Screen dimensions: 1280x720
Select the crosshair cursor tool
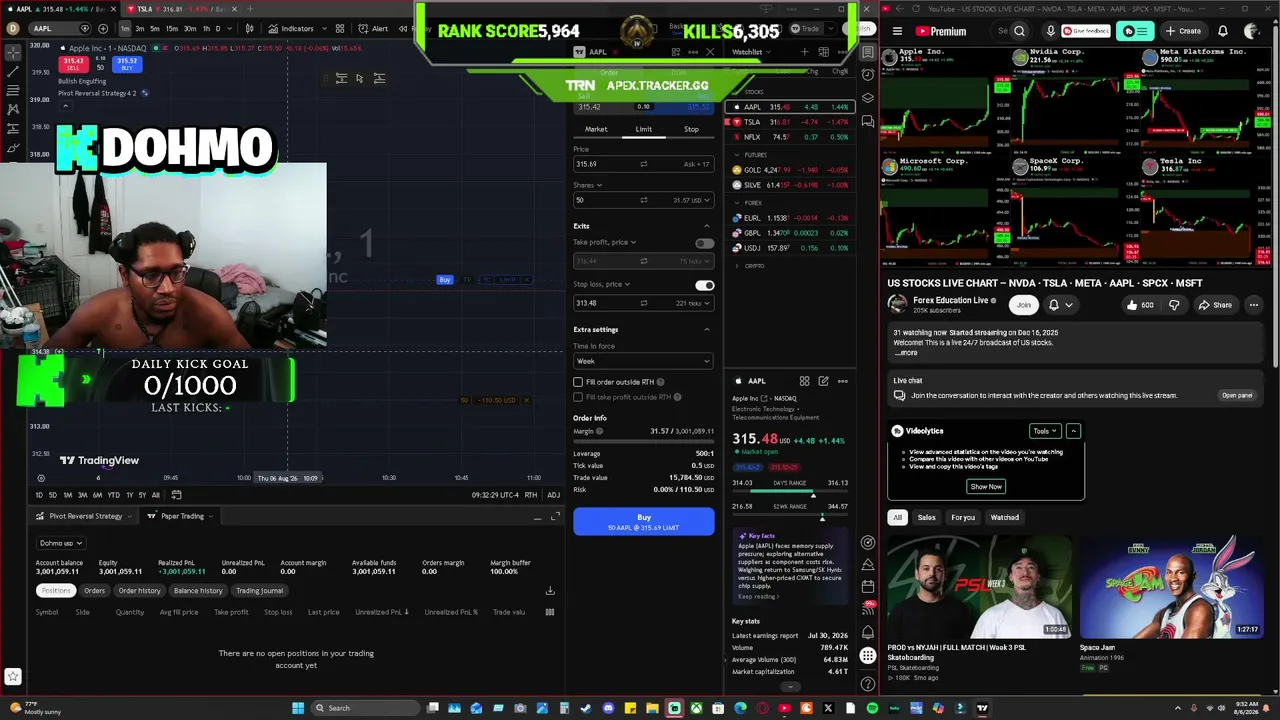click(13, 51)
